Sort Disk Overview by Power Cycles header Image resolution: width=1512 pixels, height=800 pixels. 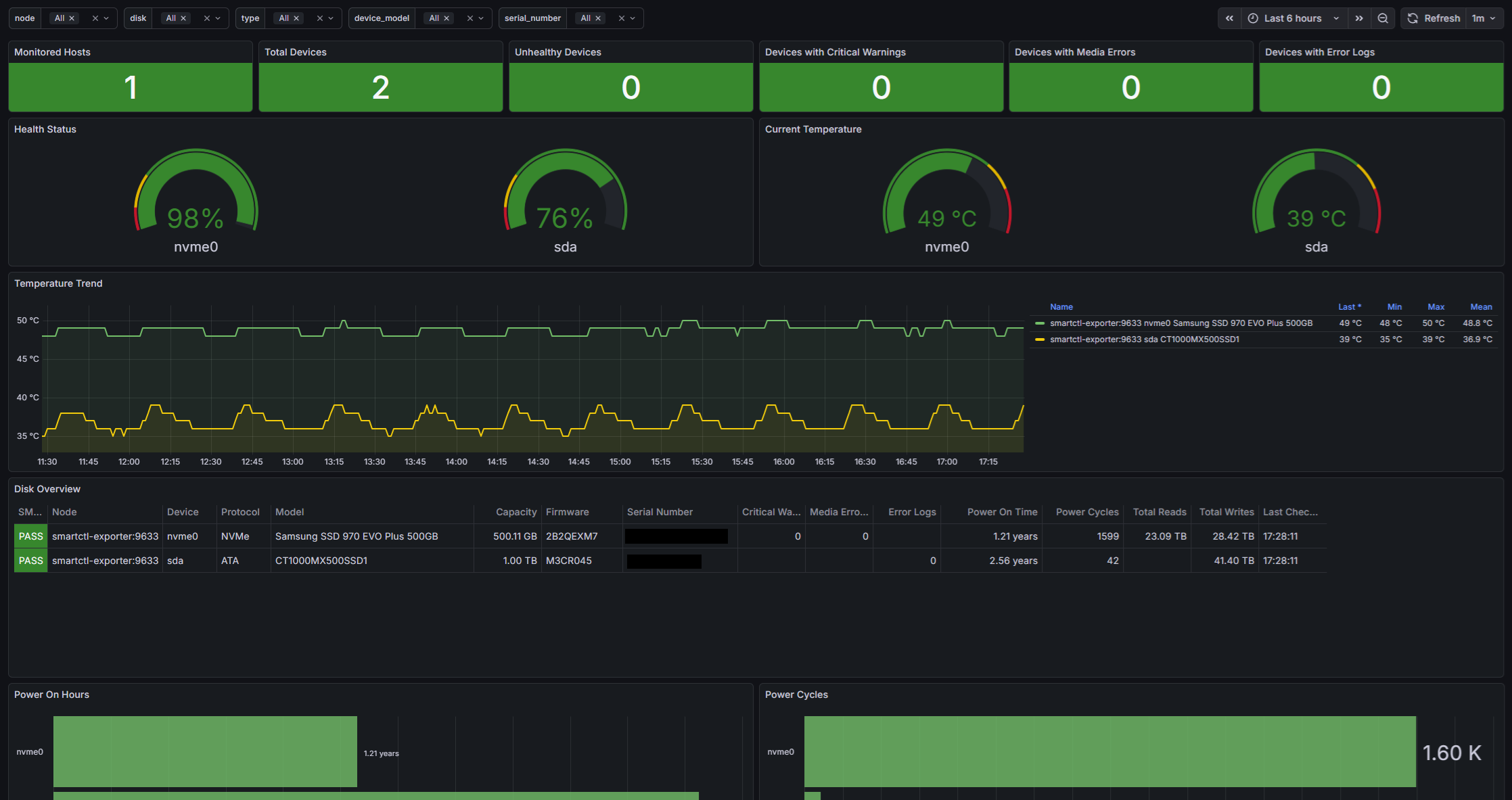click(x=1086, y=512)
